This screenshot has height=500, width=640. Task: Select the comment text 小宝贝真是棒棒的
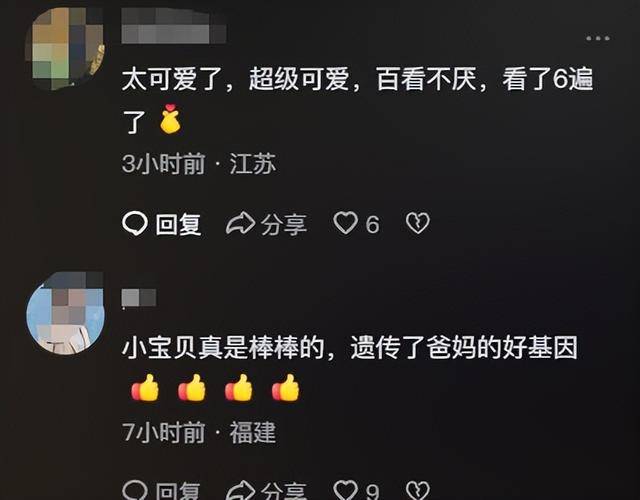tap(223, 347)
